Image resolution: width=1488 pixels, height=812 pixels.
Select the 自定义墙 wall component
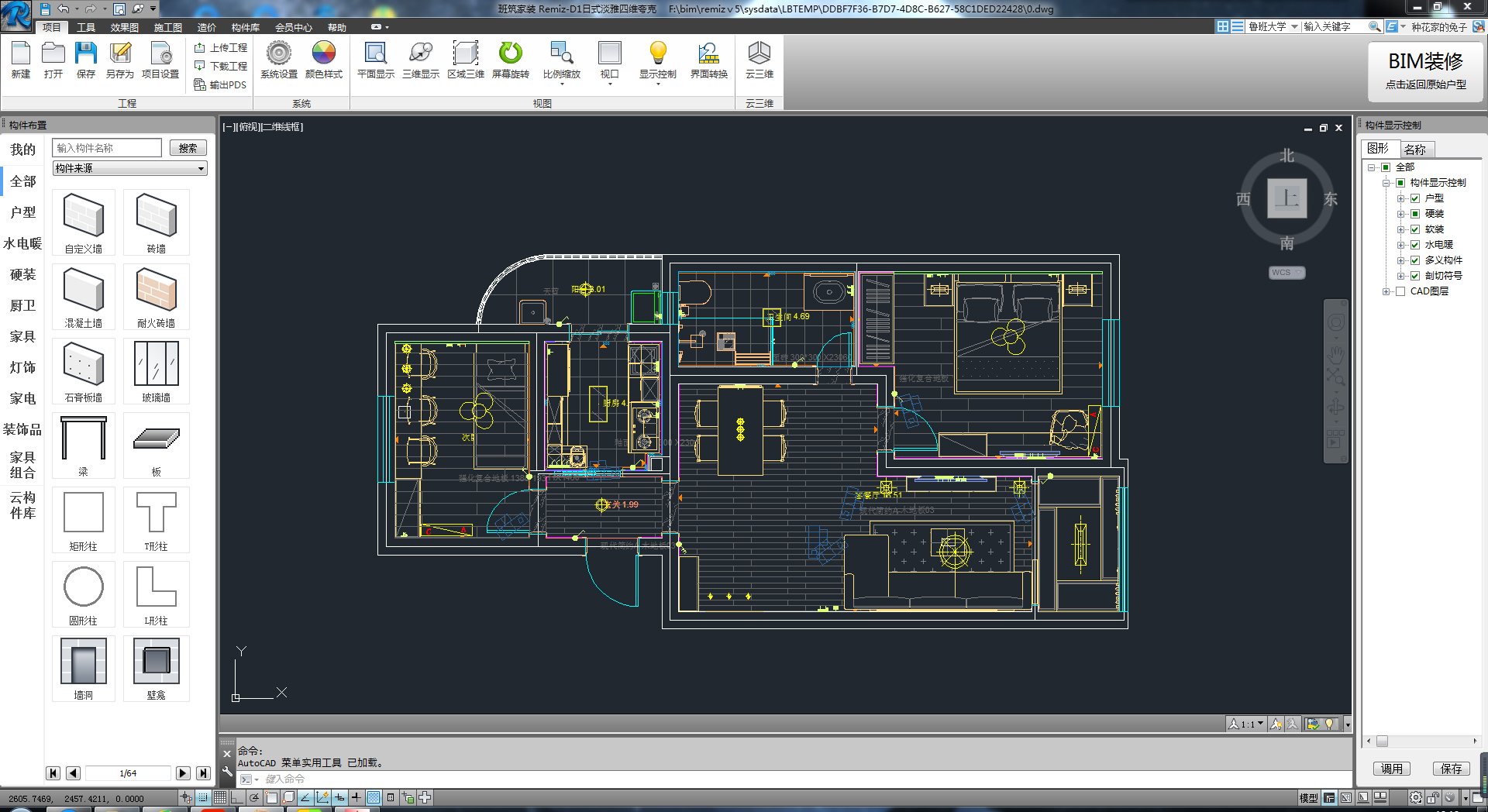(84, 222)
